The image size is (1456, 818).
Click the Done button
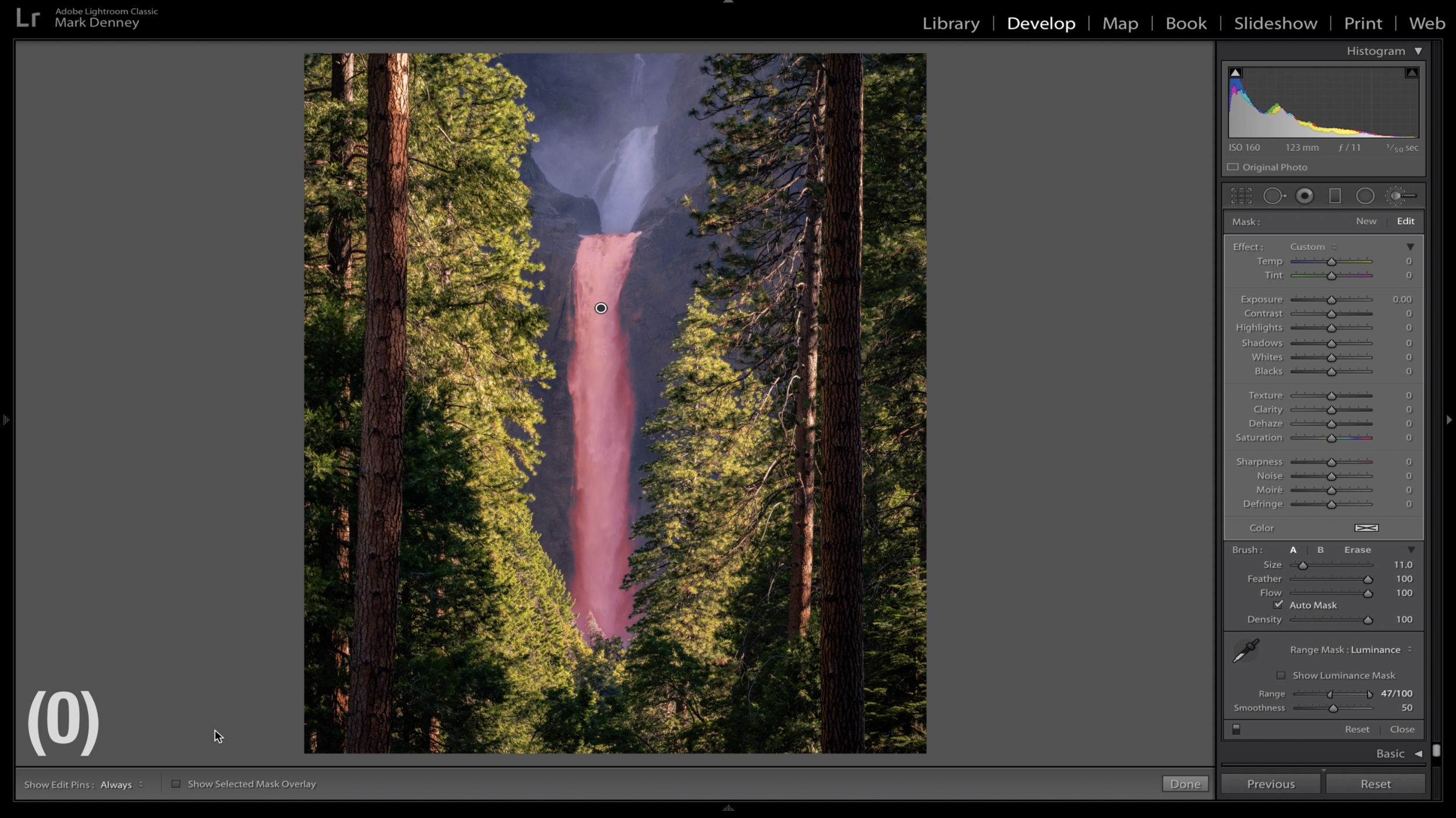tap(1185, 784)
